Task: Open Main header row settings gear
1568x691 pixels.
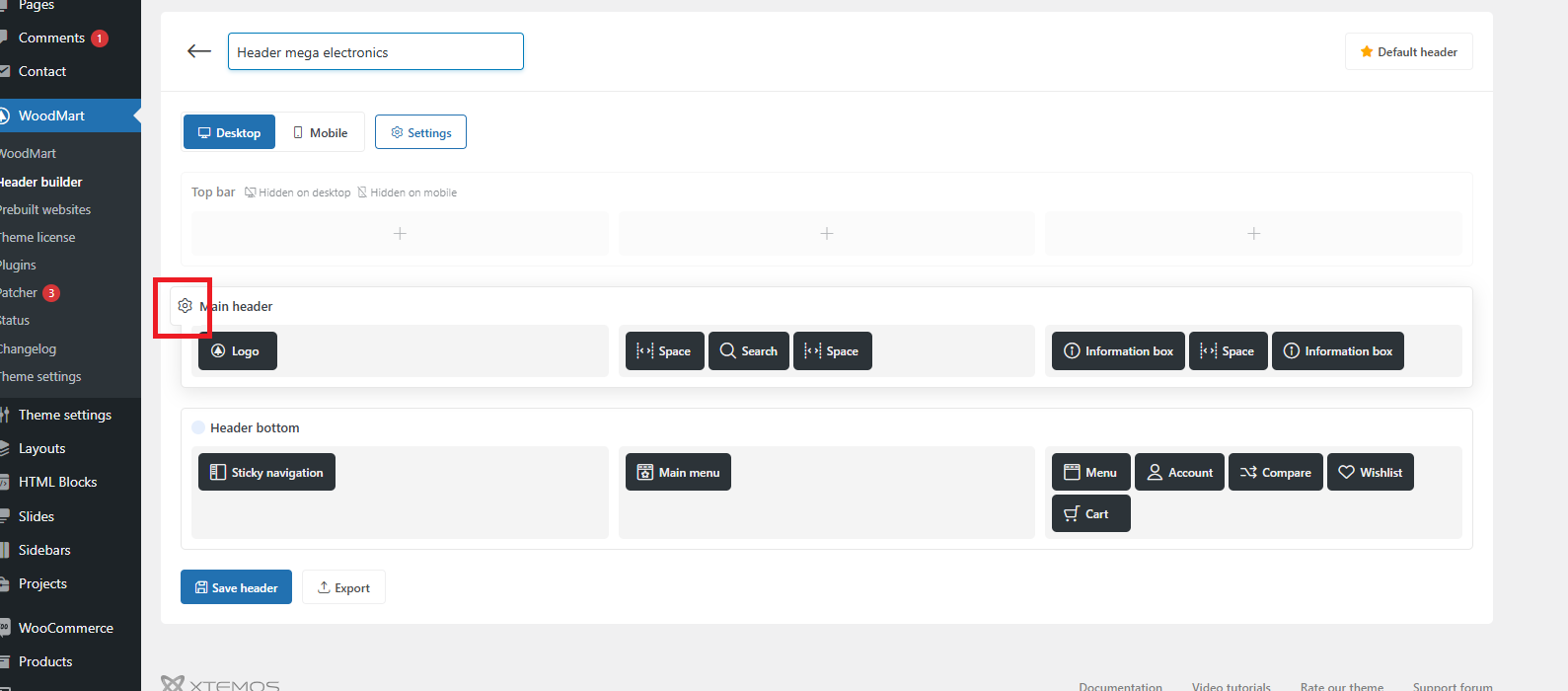Action: 185,306
